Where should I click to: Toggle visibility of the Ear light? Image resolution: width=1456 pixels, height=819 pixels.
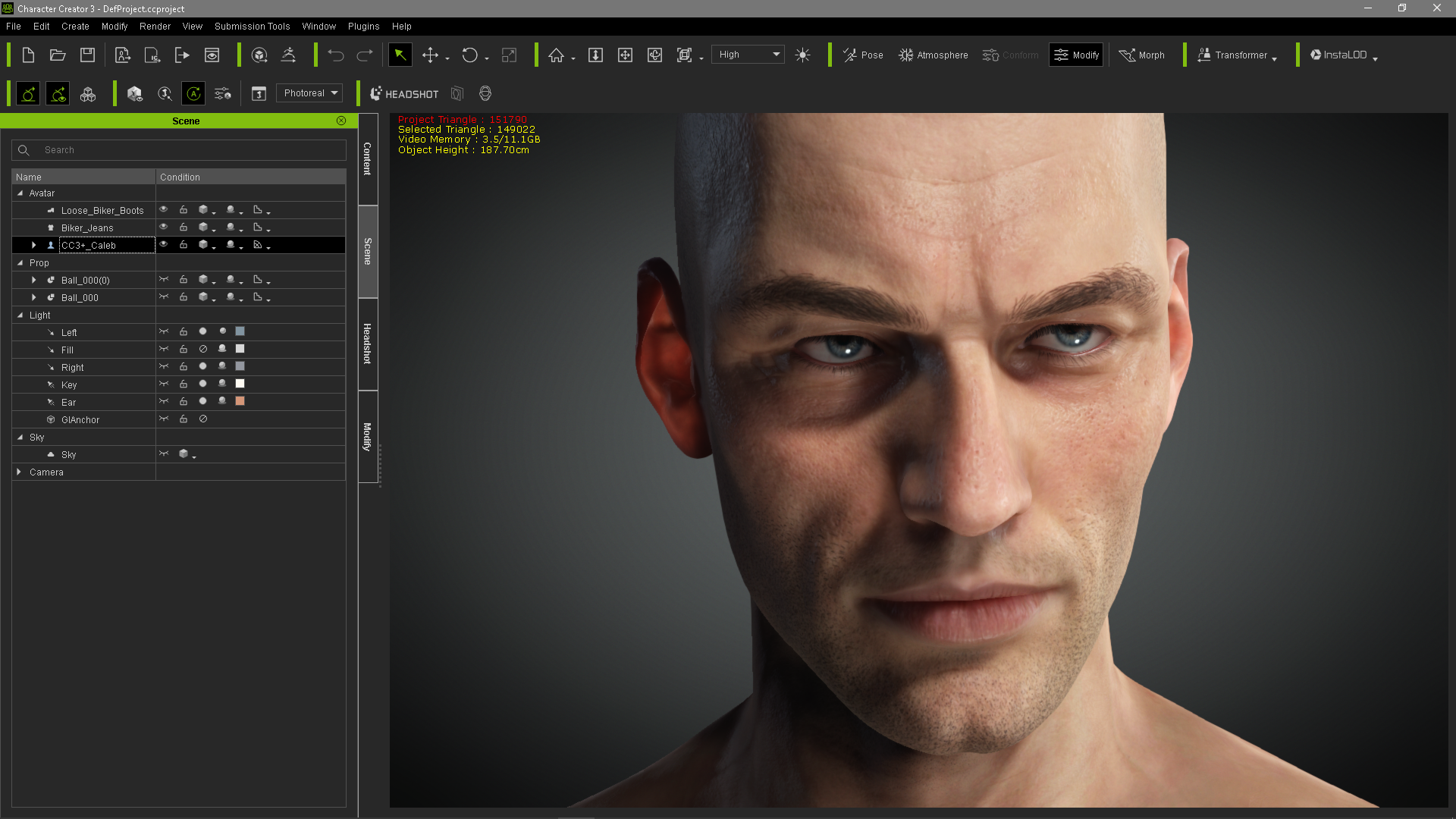163,402
